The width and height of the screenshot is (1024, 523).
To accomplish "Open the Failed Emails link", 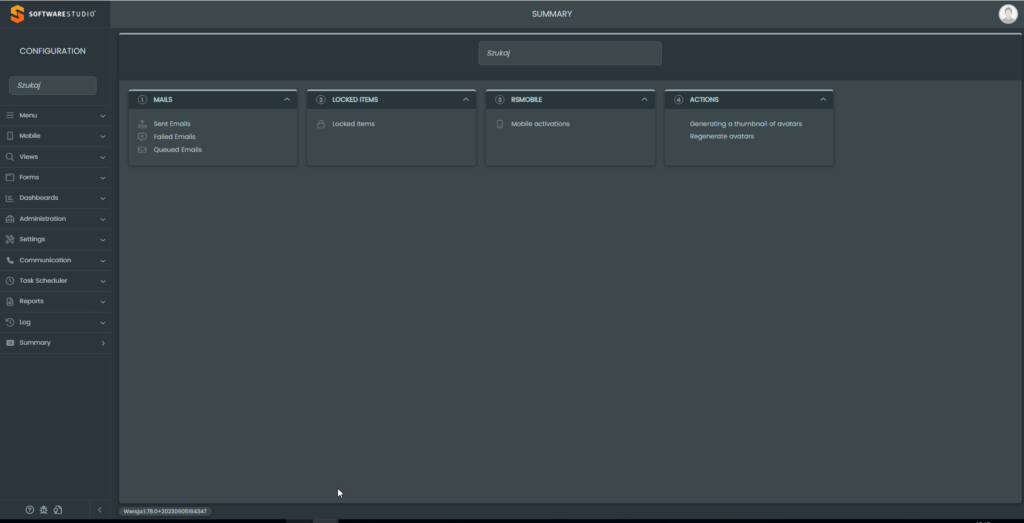I will 174,137.
